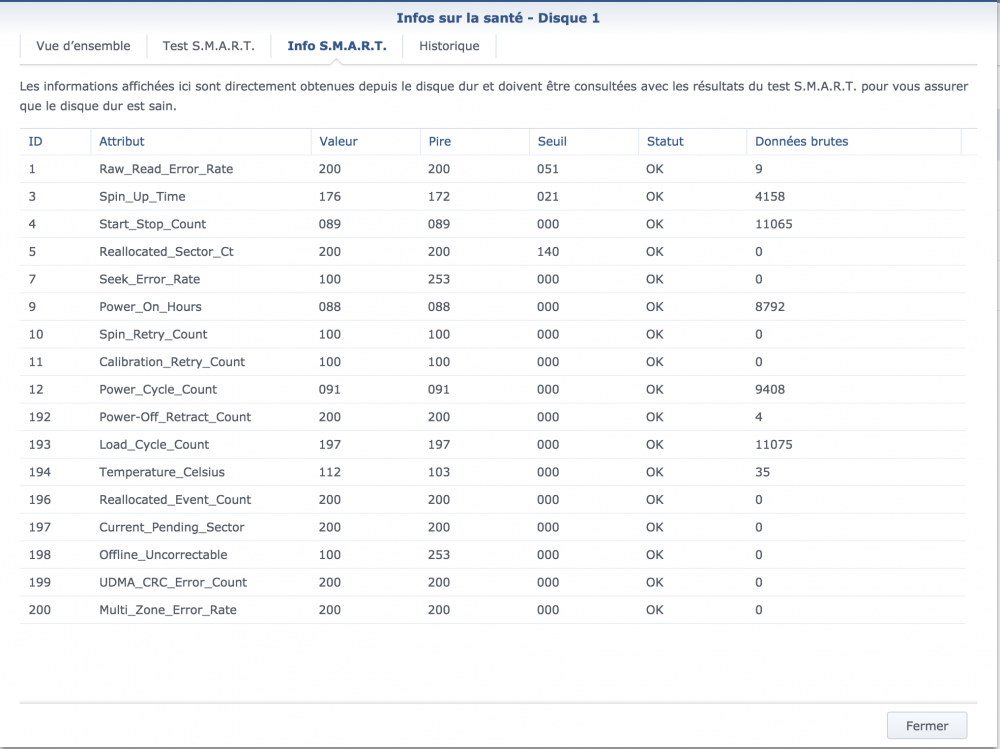Click the worst value 172
Screen dimensions: 1000x749
pyautogui.click(x=439, y=197)
